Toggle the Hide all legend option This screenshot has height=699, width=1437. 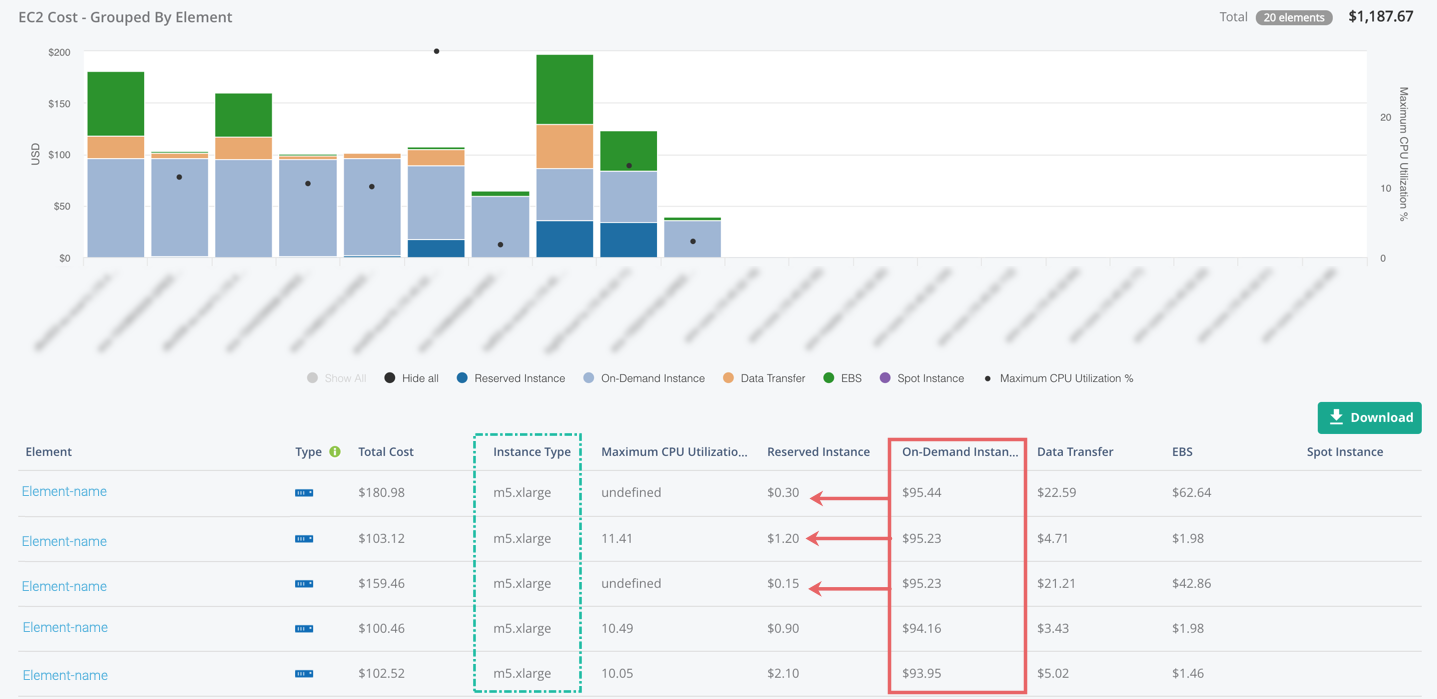(411, 378)
